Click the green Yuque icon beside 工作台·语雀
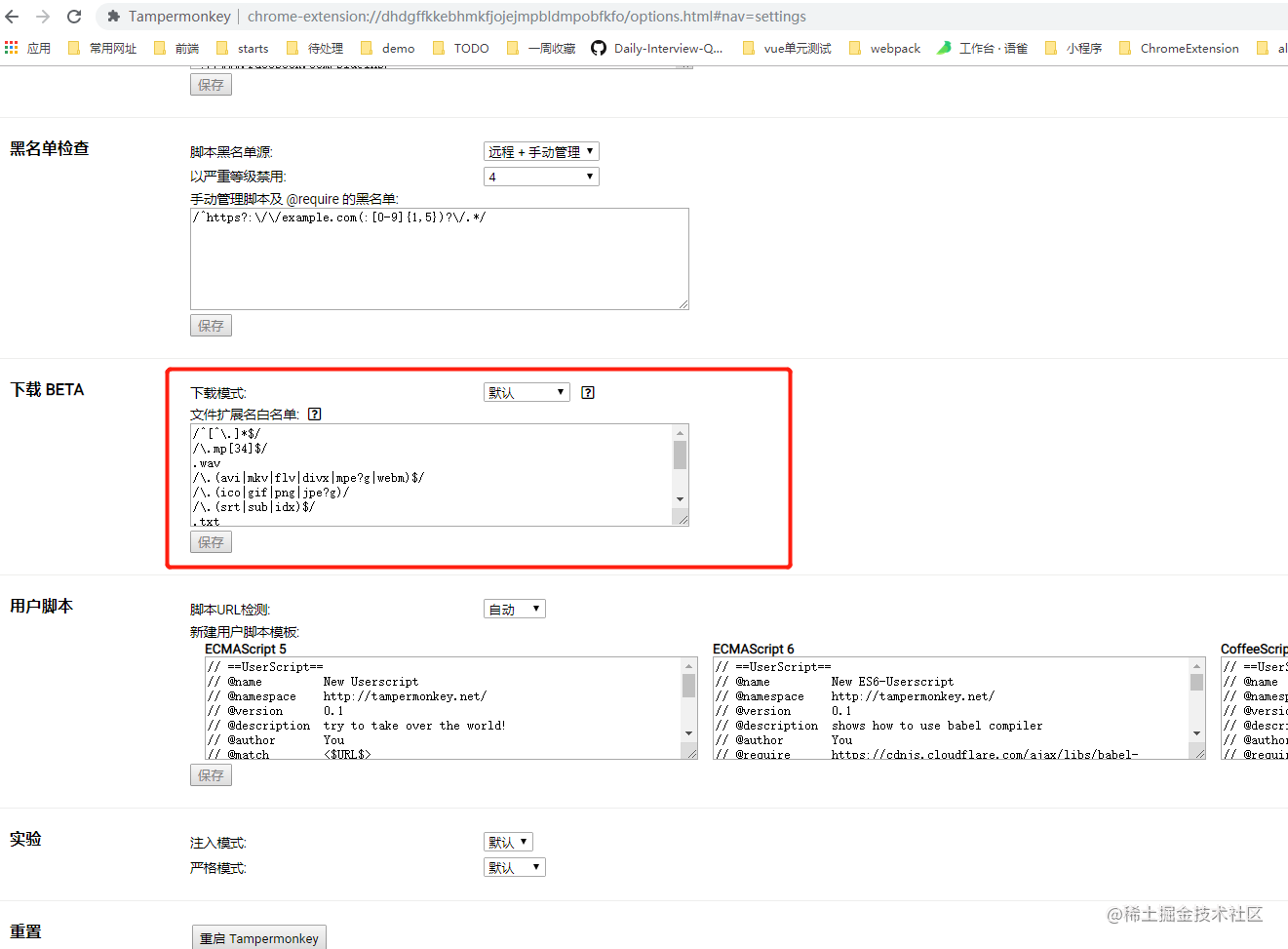 click(942, 47)
